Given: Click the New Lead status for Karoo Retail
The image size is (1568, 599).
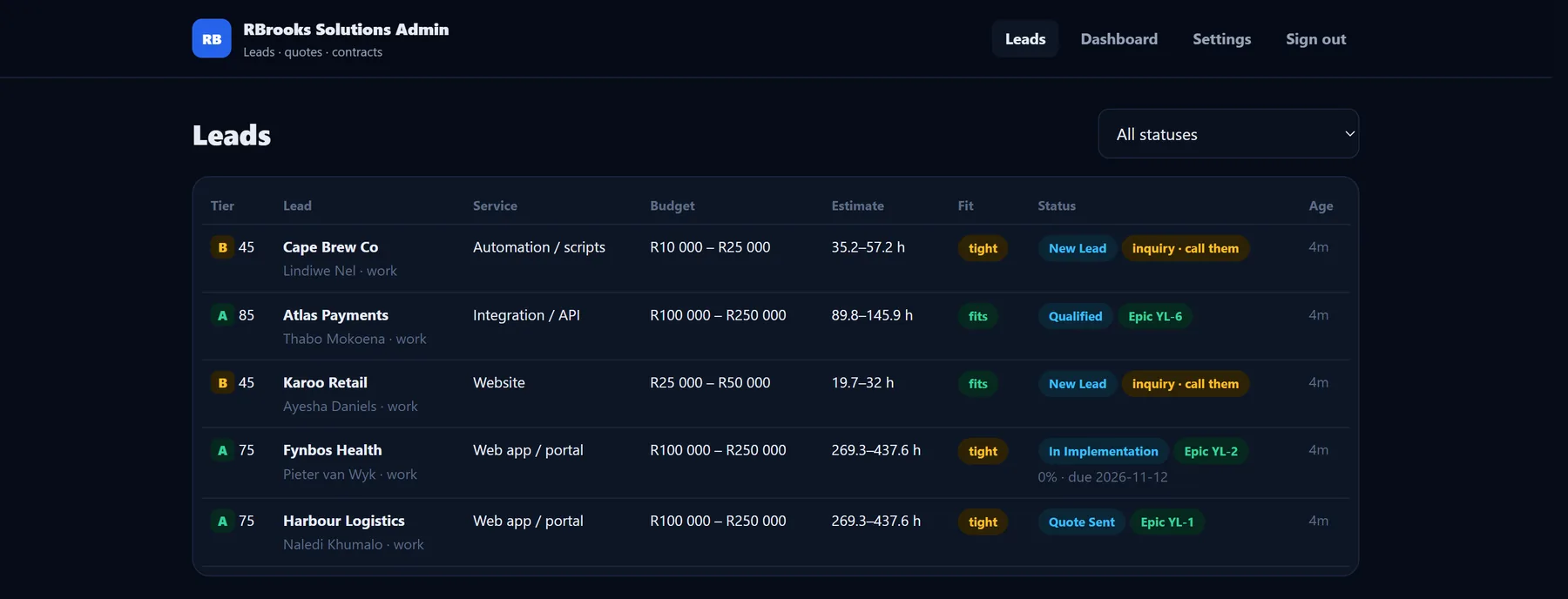Looking at the screenshot, I should coord(1078,384).
